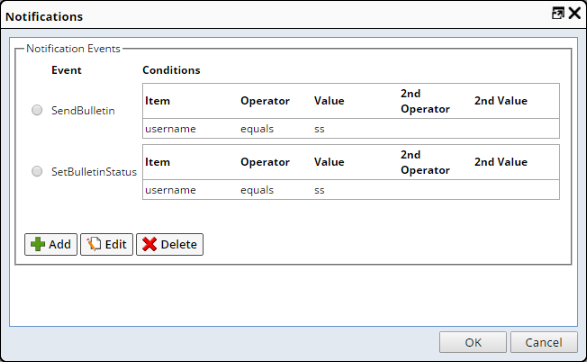Click the Notifications dialog title

tap(44, 16)
